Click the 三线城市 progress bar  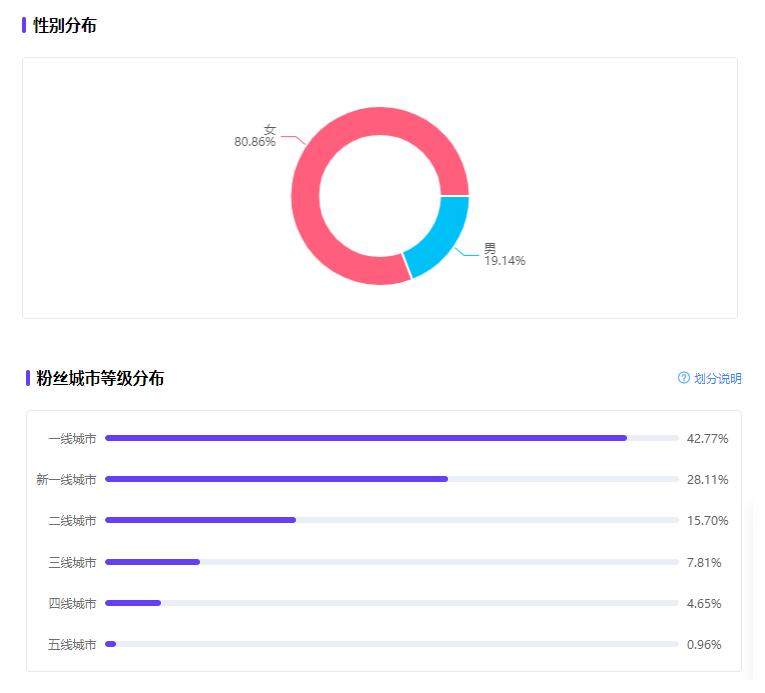(392, 562)
